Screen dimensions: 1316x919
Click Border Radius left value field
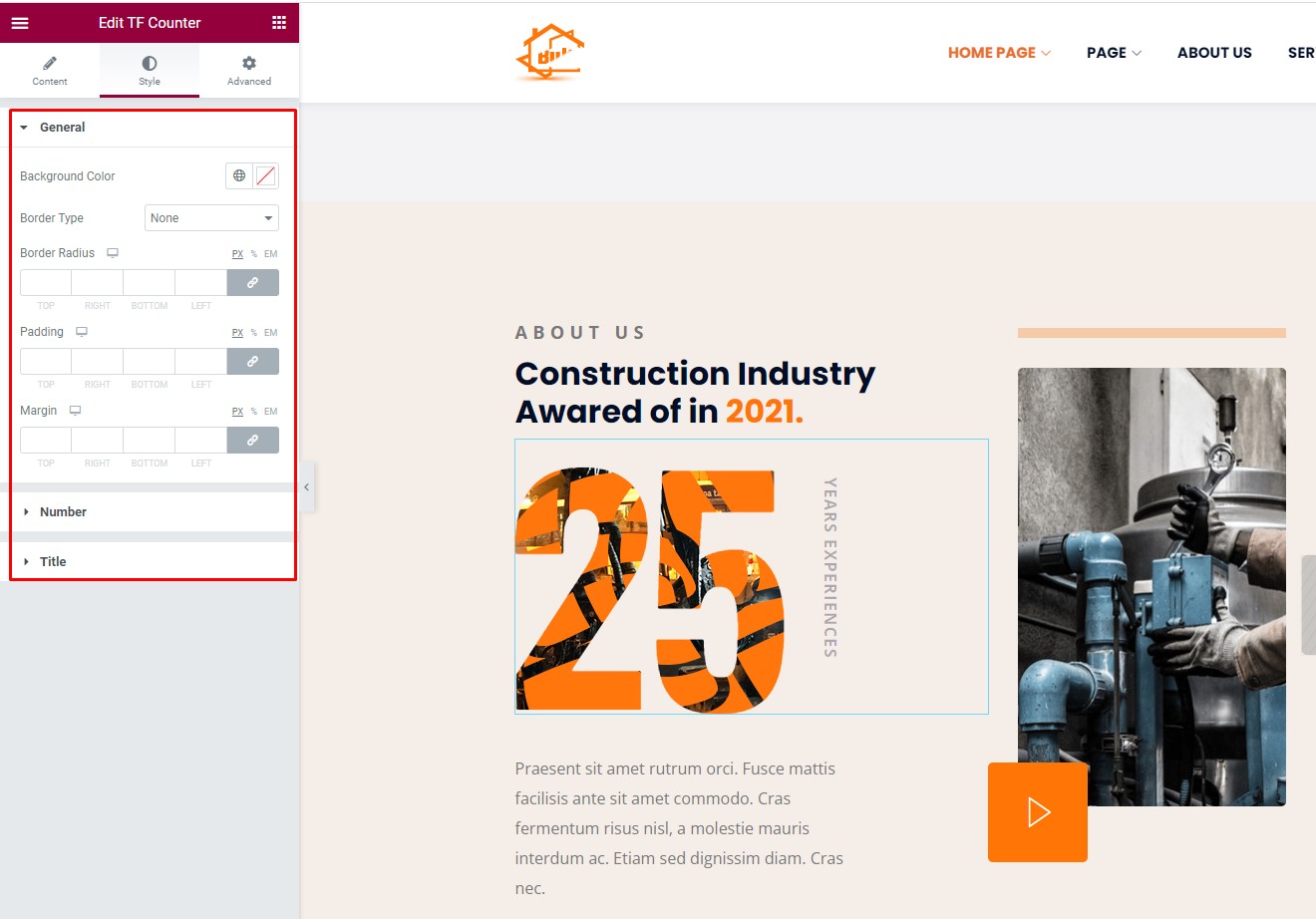[201, 283]
